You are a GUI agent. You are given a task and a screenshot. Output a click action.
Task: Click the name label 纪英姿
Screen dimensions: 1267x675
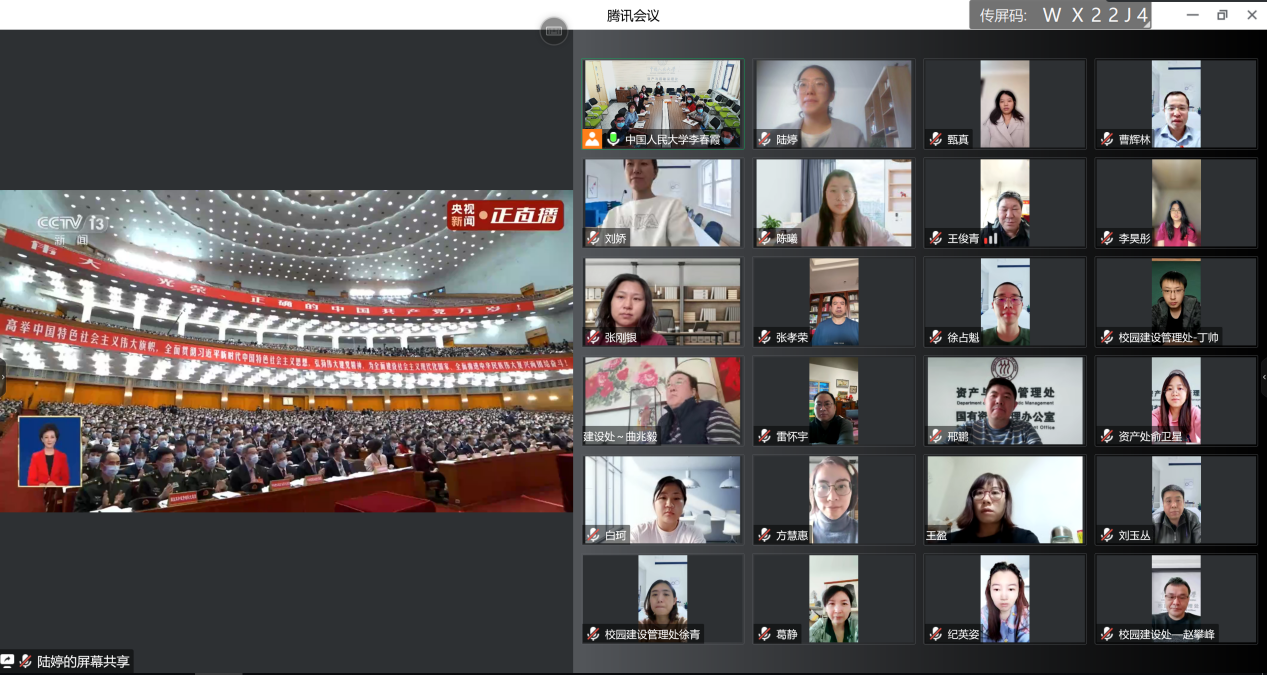pyautogui.click(x=963, y=635)
